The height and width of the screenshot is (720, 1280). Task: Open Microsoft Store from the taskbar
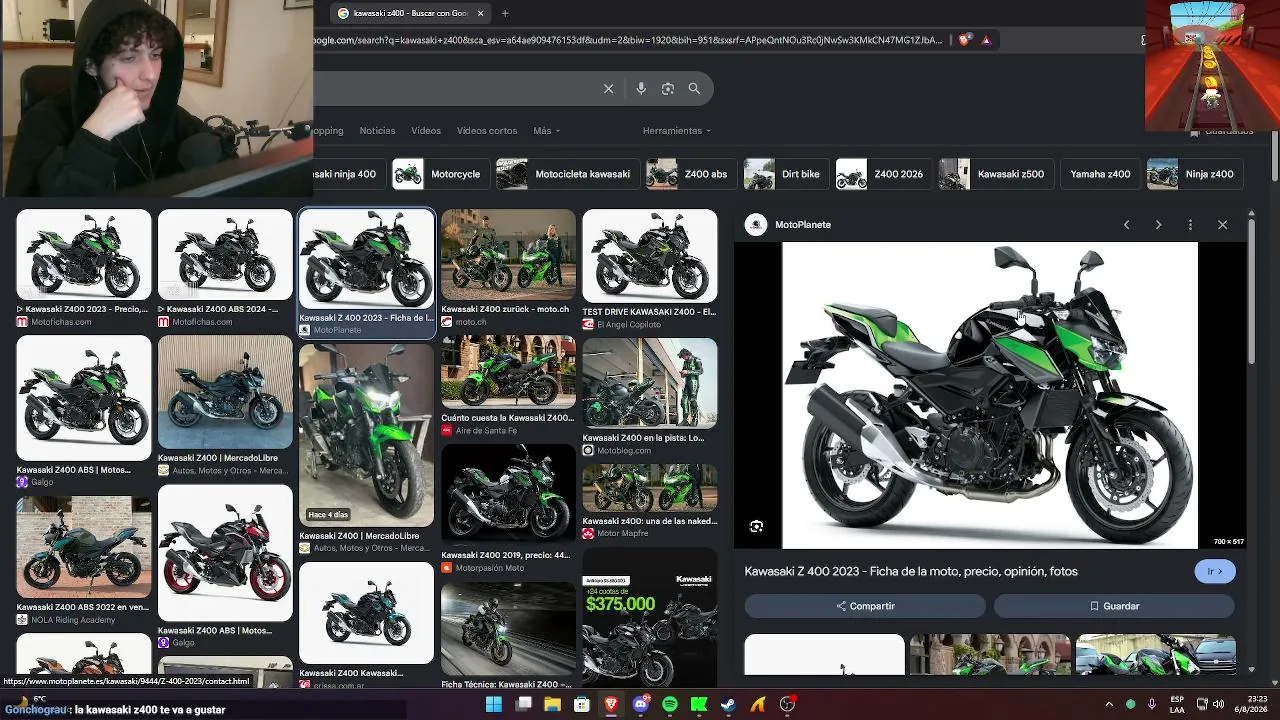click(581, 705)
